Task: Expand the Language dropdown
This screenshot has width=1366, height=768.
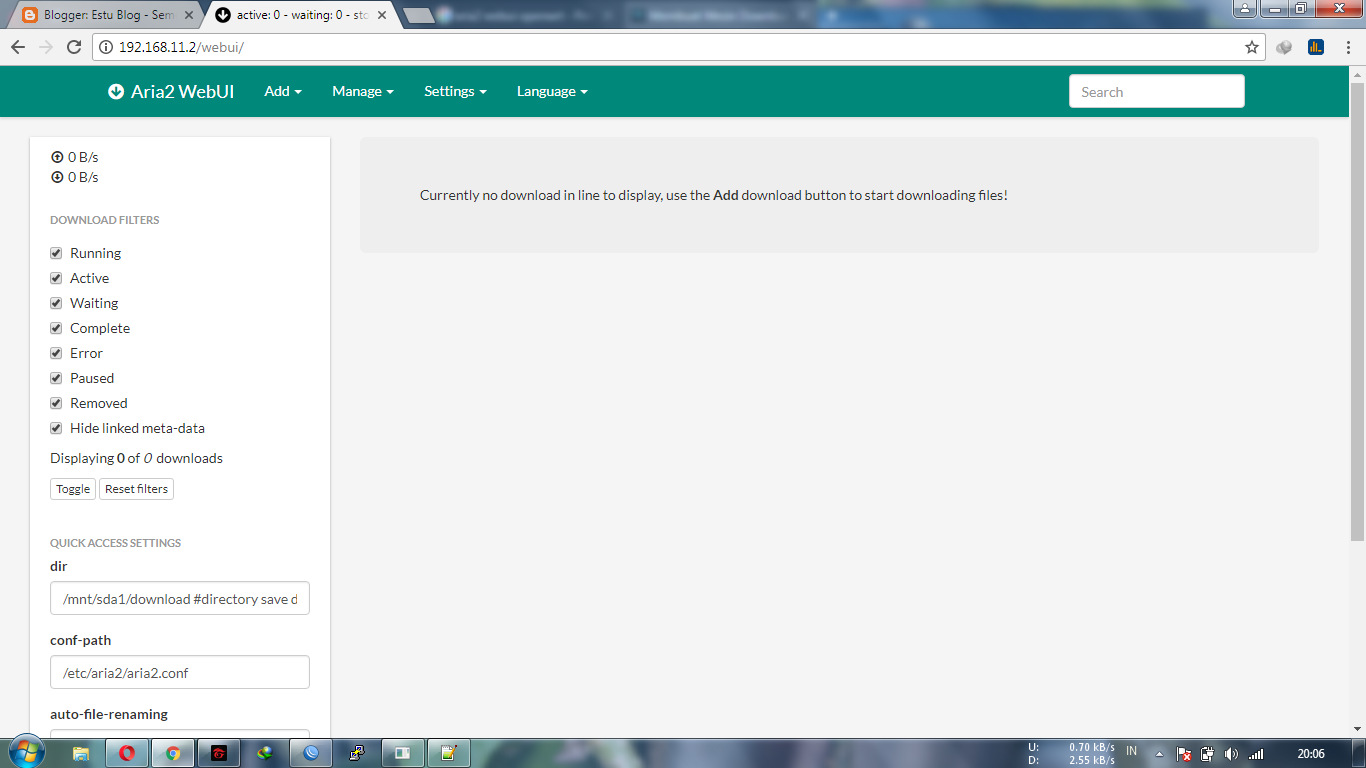Action: pos(551,91)
